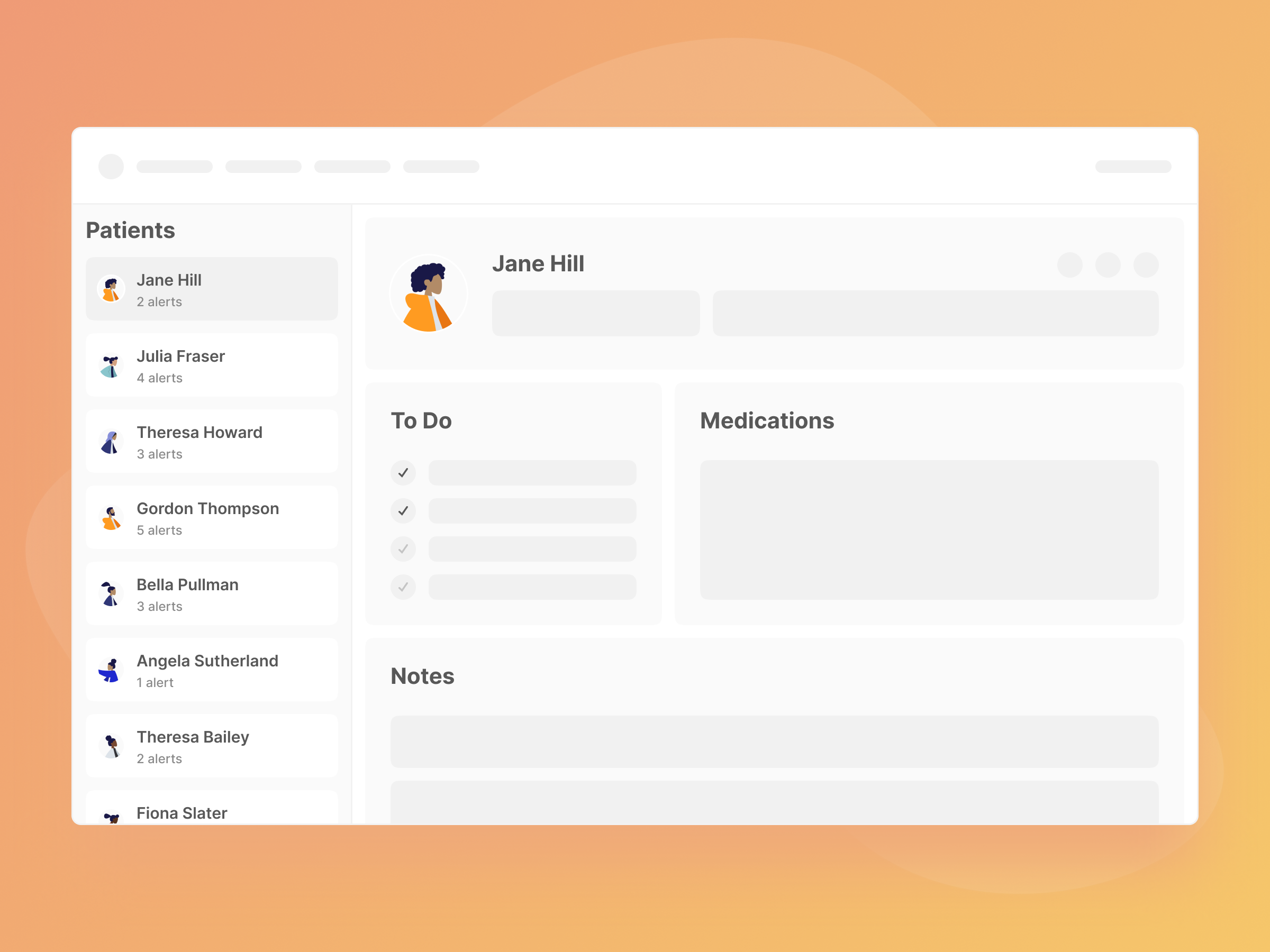
Task: Click Gordon Thompson's avatar icon
Action: click(x=111, y=518)
